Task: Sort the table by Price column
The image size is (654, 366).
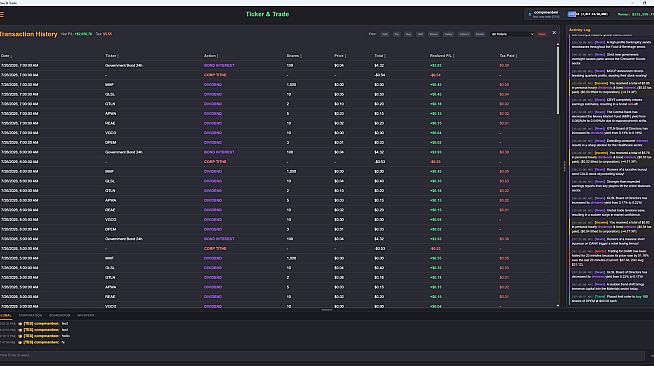Action: tap(340, 55)
